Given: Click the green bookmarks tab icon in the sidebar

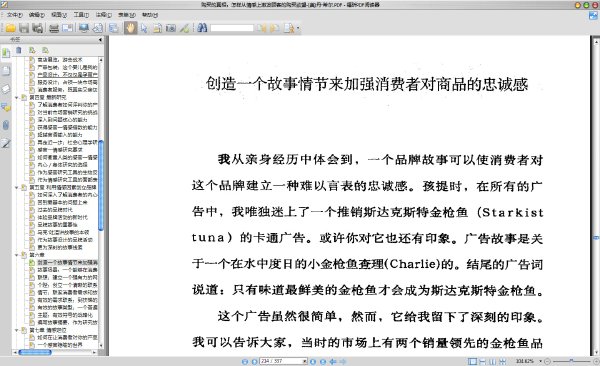Looking at the screenshot, I should tap(6, 53).
